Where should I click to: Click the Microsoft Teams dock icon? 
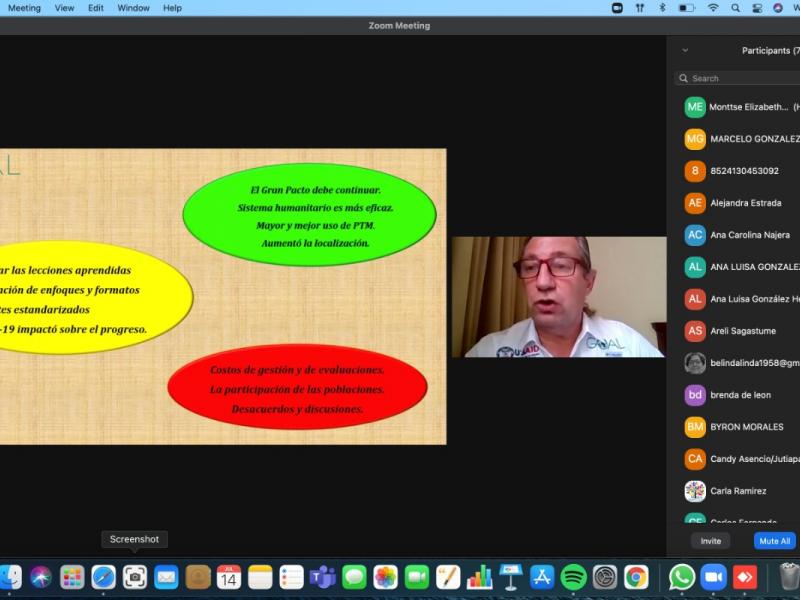pos(322,577)
